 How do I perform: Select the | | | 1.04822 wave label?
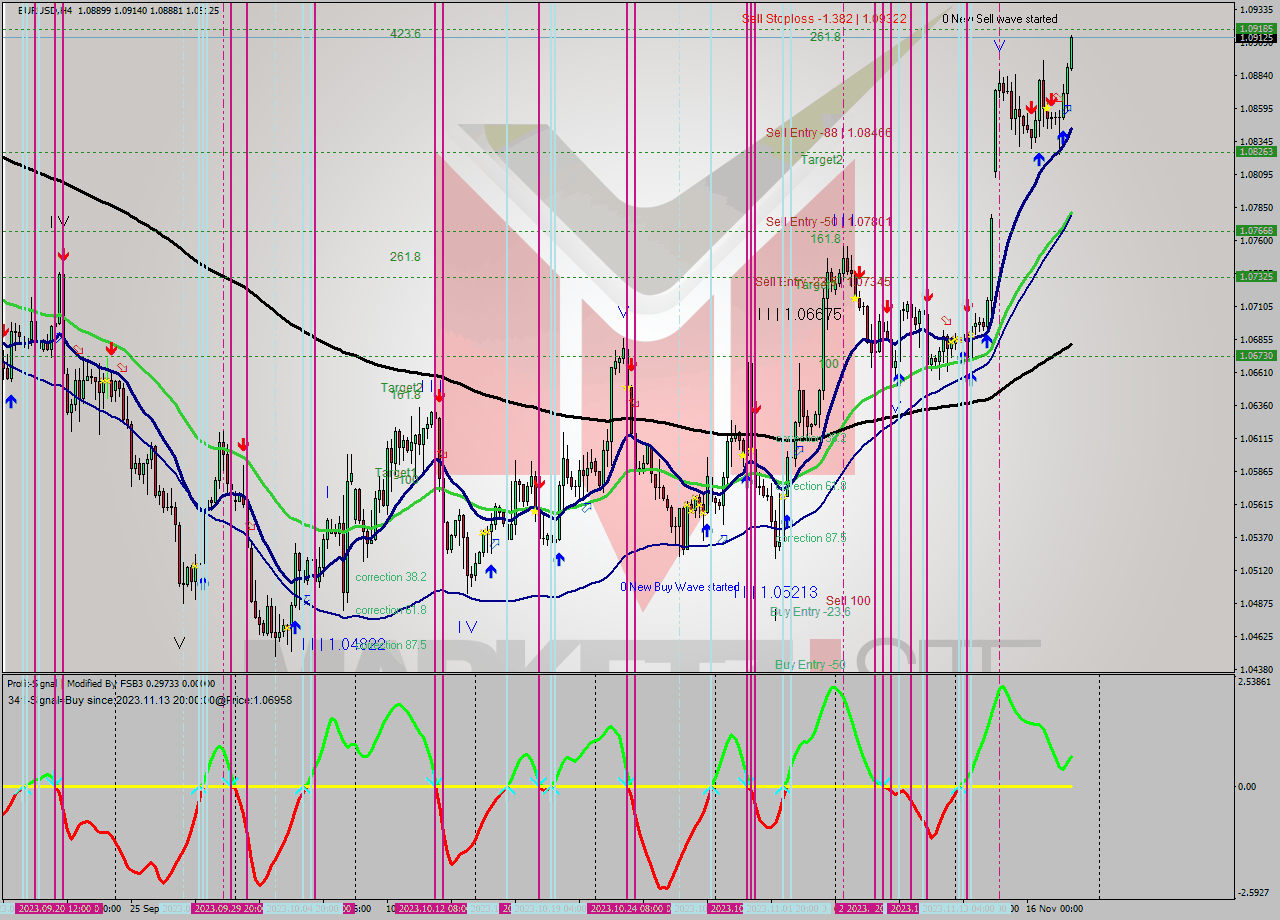click(x=342, y=644)
